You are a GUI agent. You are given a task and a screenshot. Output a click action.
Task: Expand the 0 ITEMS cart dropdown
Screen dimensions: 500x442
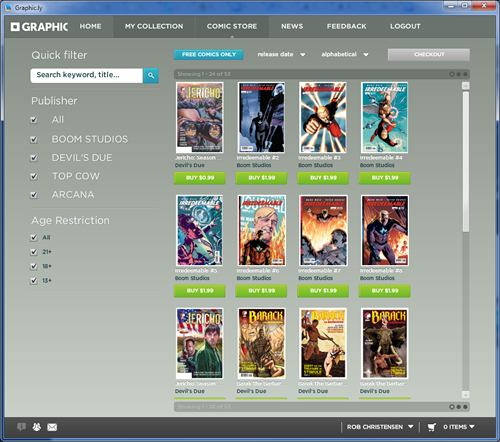[x=459, y=427]
